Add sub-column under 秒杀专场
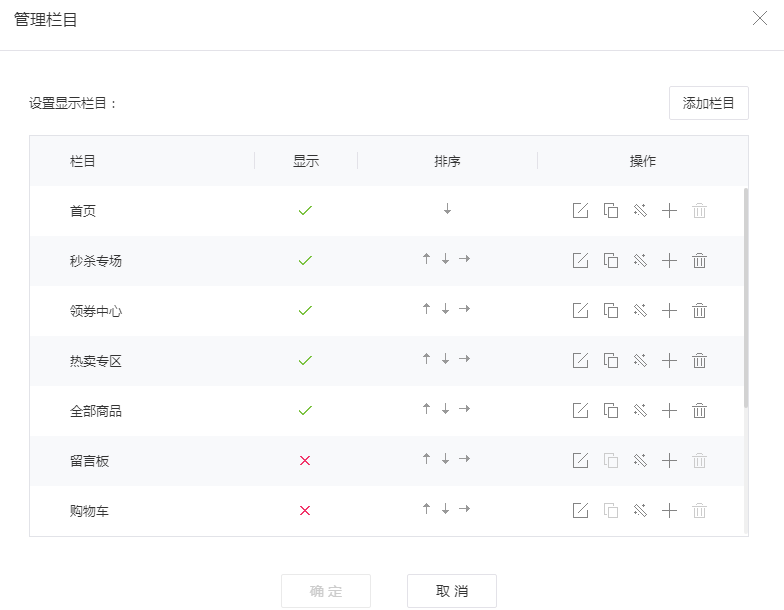This screenshot has height=610, width=784. point(669,260)
